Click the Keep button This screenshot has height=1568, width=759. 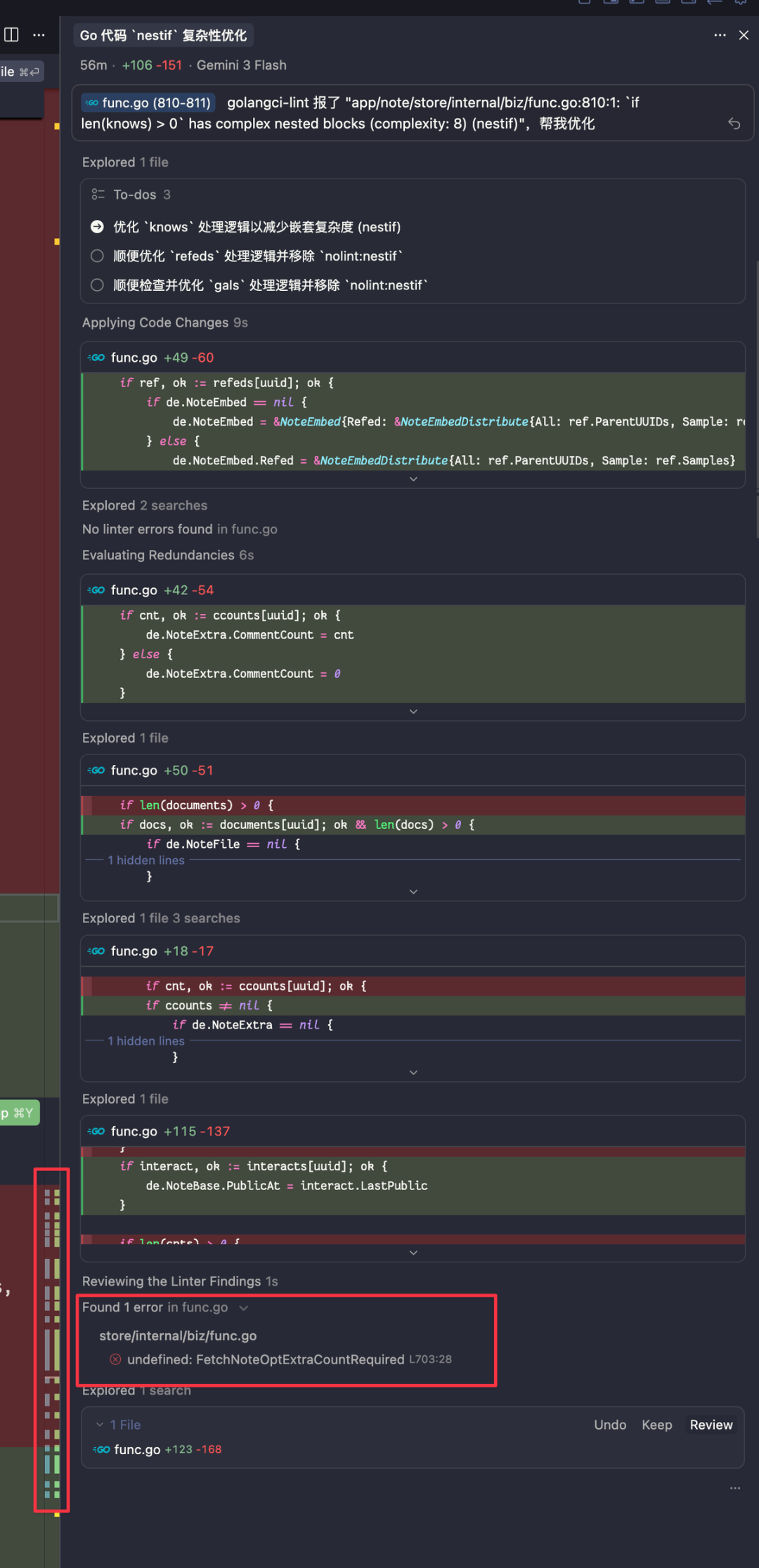point(657,1425)
